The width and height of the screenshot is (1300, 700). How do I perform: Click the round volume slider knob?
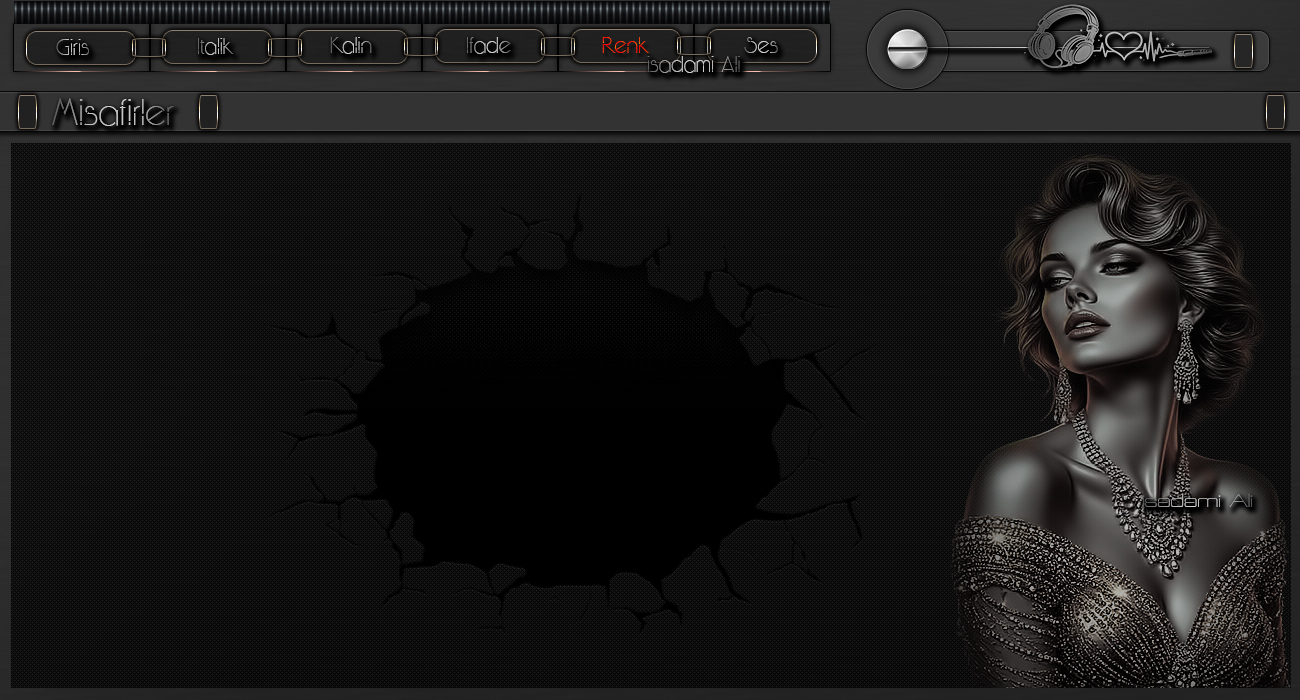click(908, 49)
